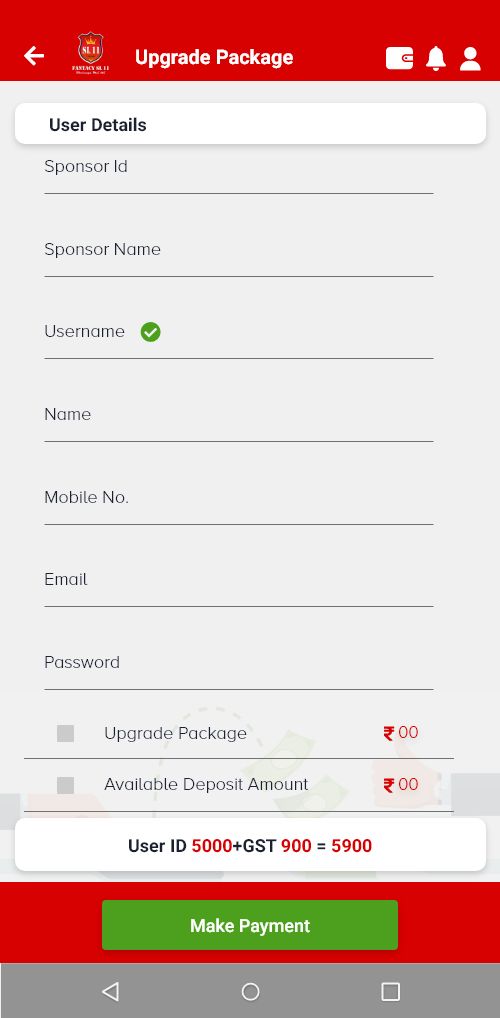Focus the Mobile No. field
Screen dimensions: 500x1018
coord(239,503)
